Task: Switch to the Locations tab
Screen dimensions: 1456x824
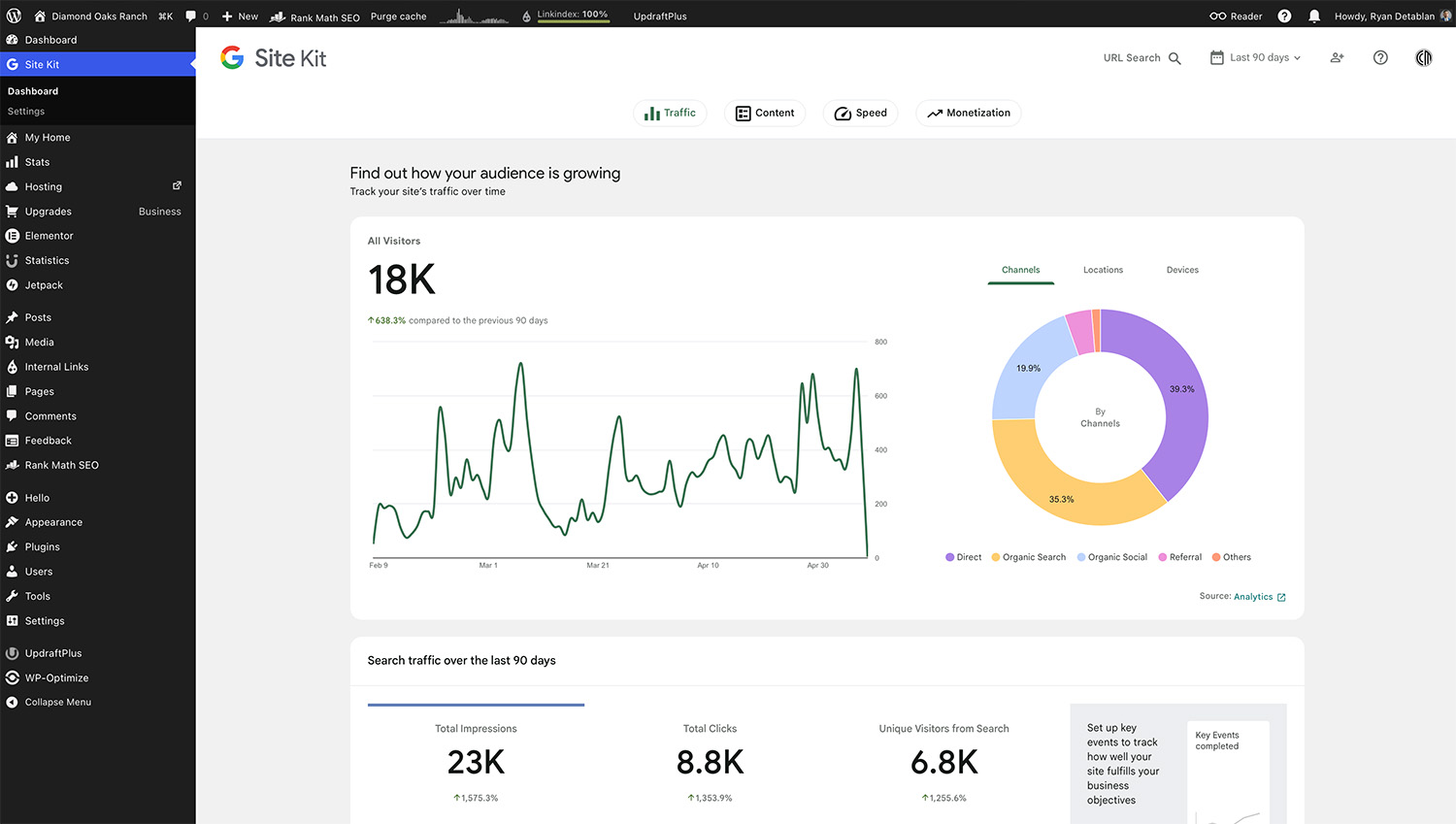Action: click(1103, 270)
